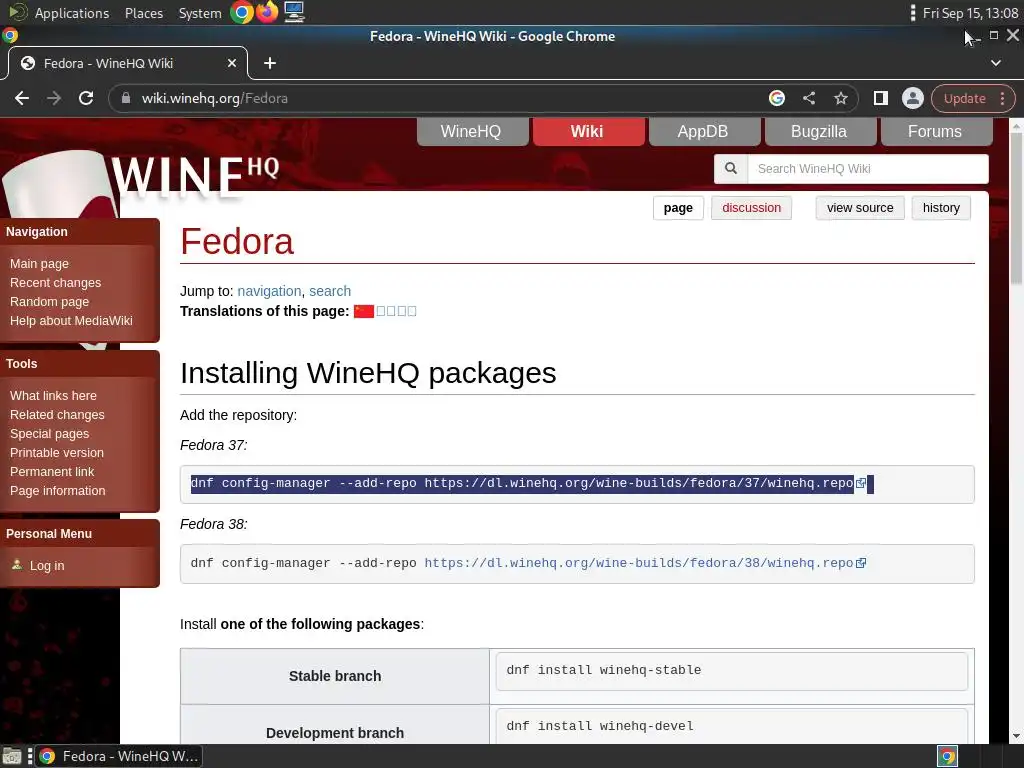
Task: Open a new browser tab
Action: [x=270, y=63]
